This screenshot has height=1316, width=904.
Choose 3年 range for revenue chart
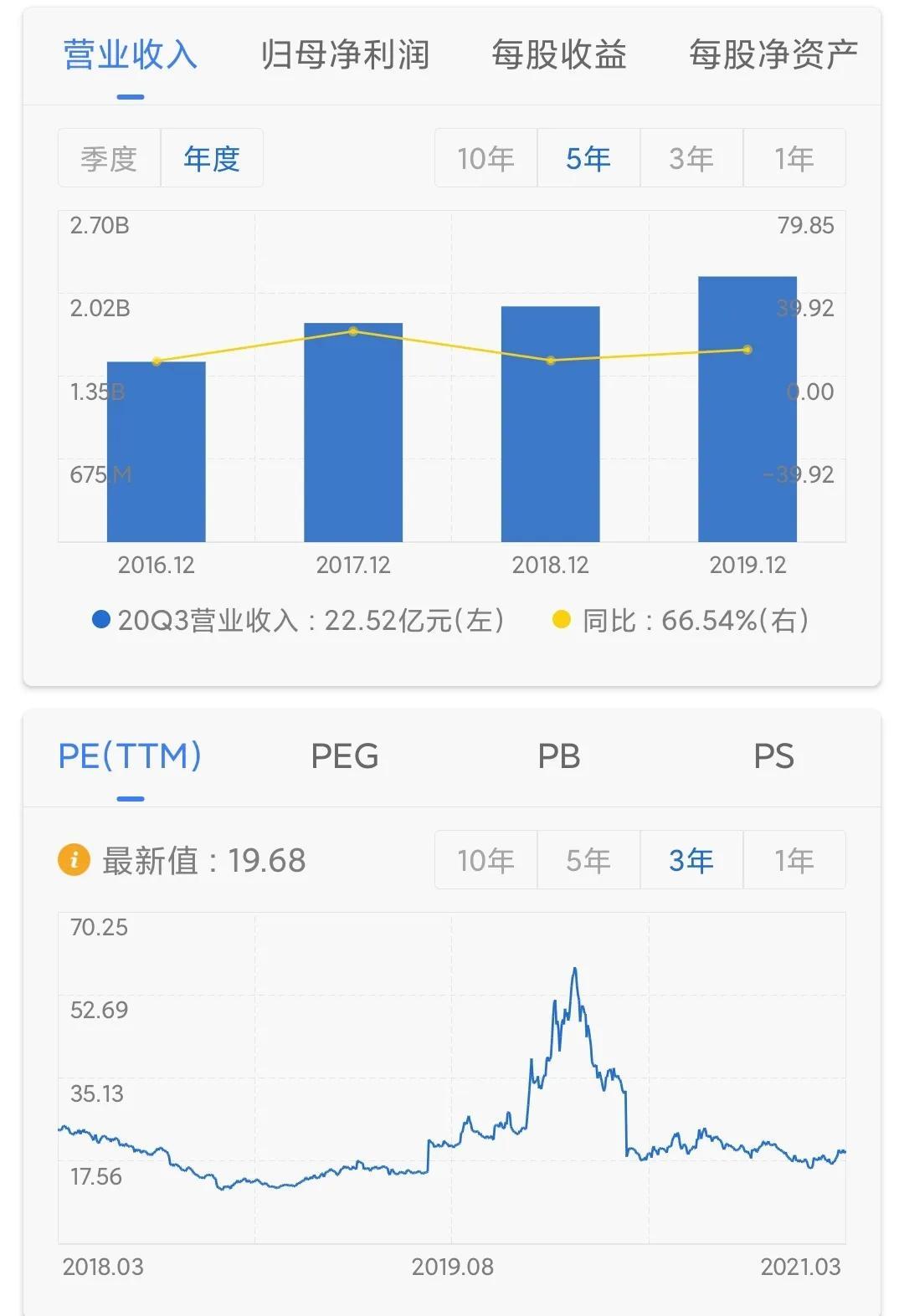(691, 158)
